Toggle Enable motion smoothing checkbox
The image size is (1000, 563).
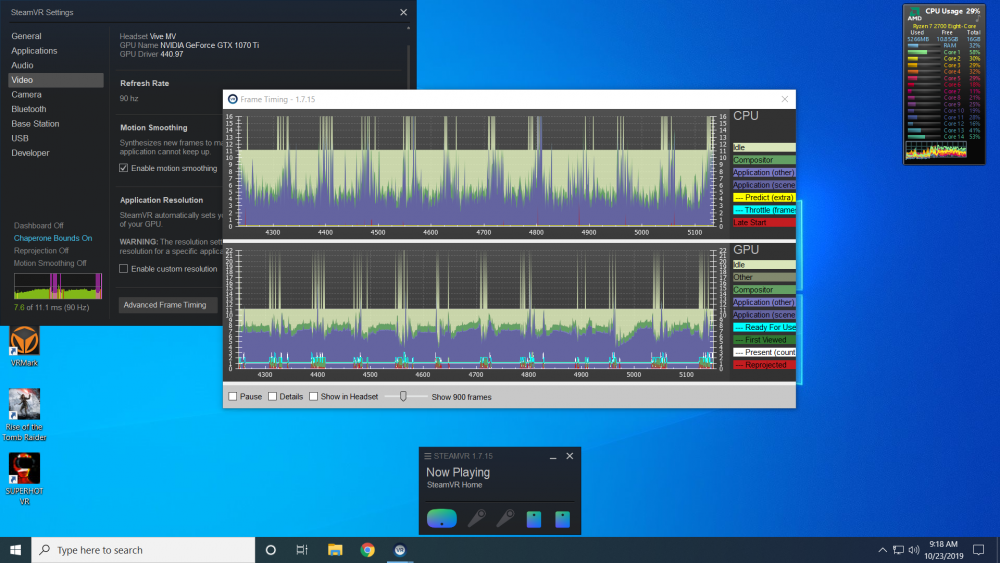coord(124,168)
